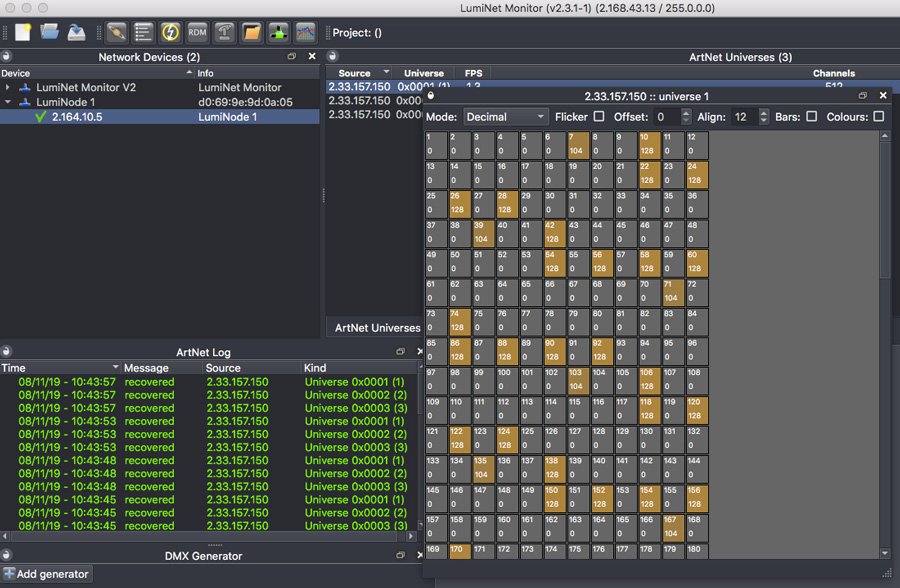This screenshot has height=588, width=900.
Task: Click the Add generator button
Action: tap(47, 574)
